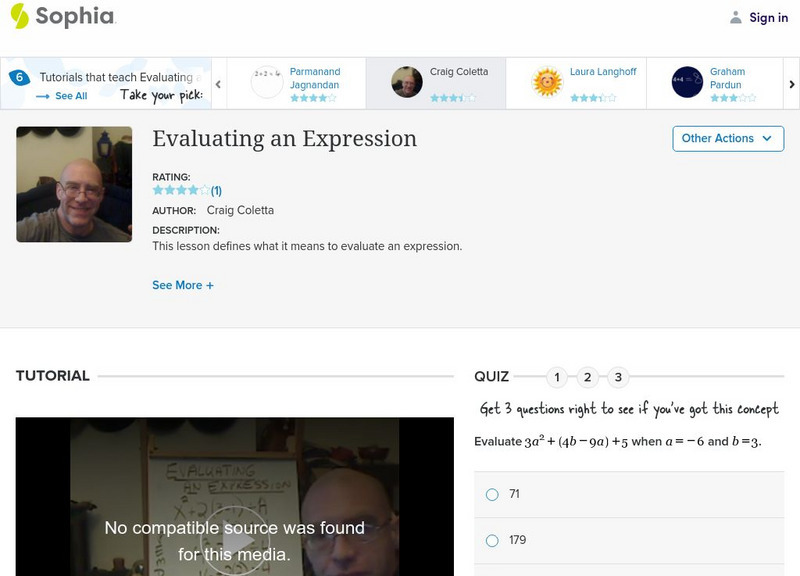Viewport: 800px width, 576px height.
Task: Click Graham Pardun's star rating
Action: (x=733, y=98)
